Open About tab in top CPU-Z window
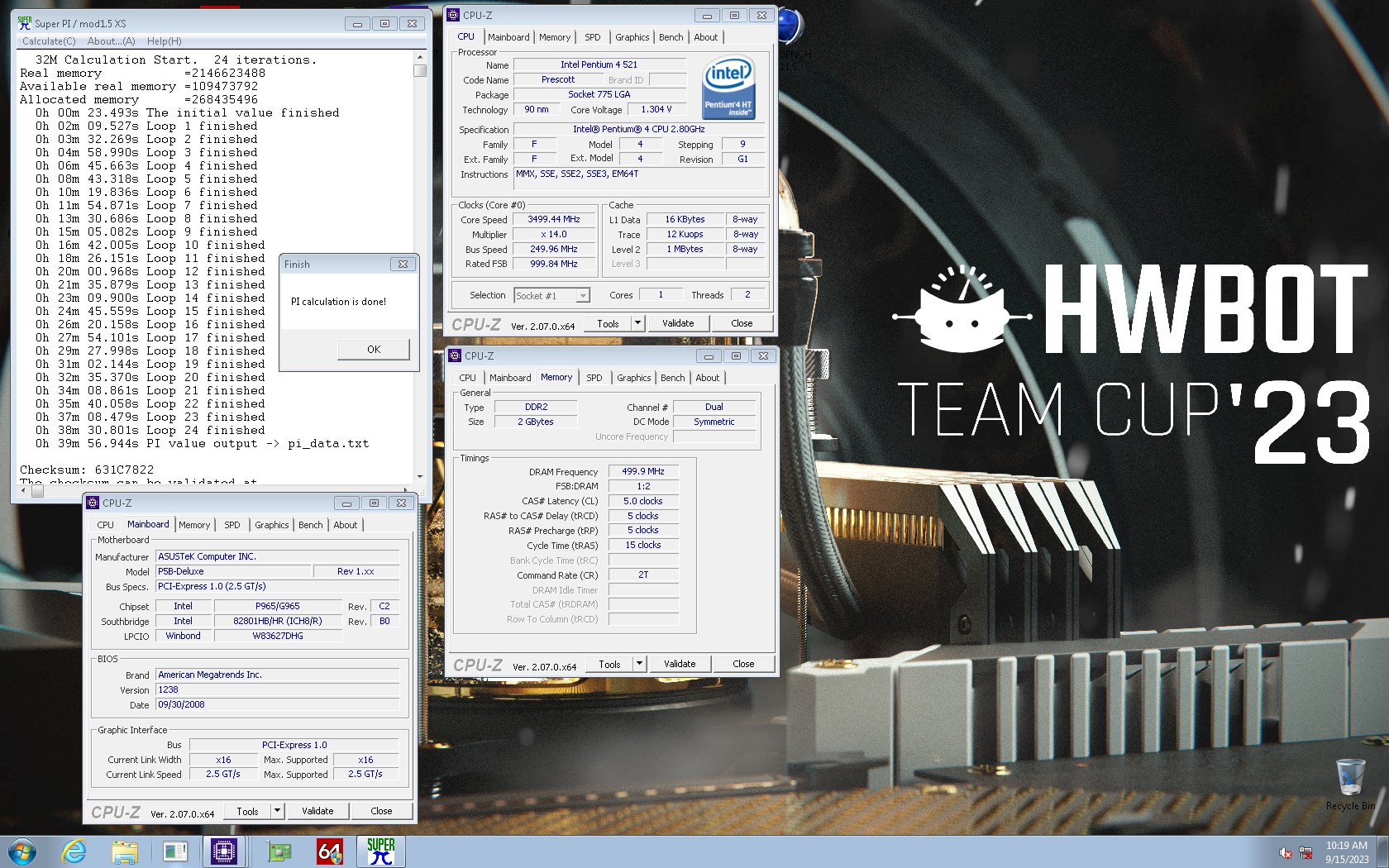 [706, 37]
